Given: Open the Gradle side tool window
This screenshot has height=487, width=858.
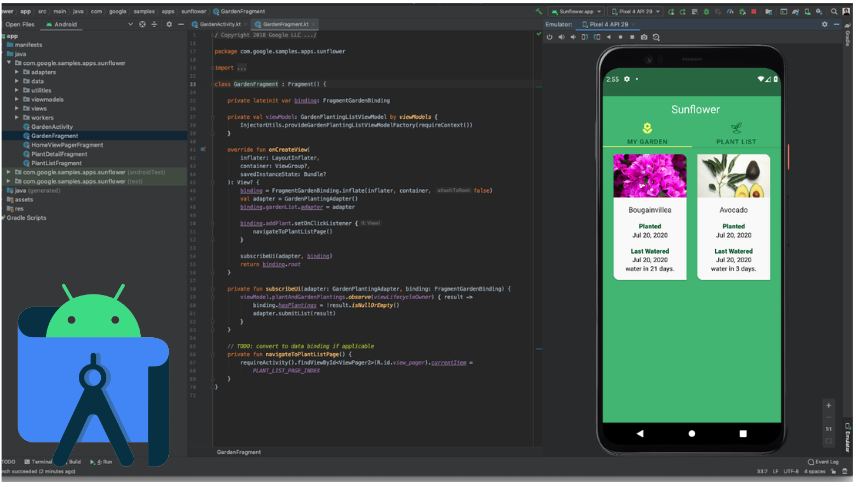Looking at the screenshot, I should [848, 35].
